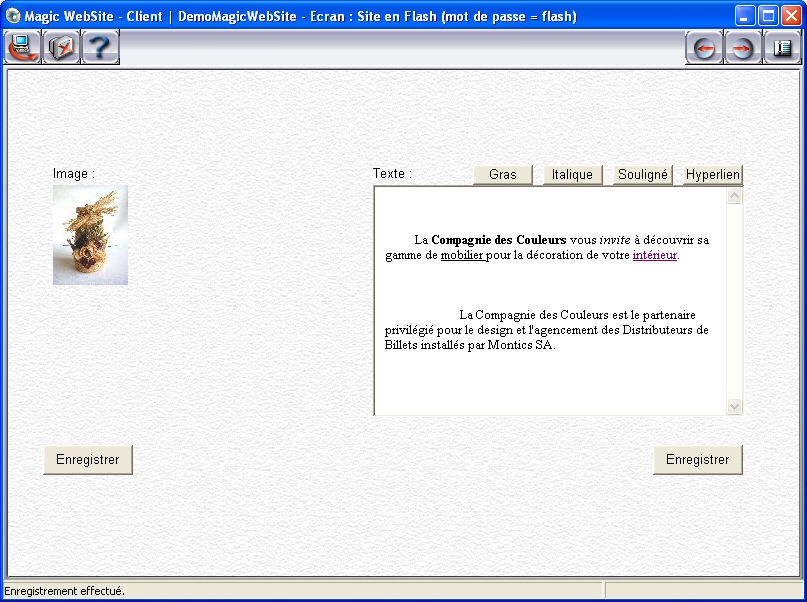
Task: Place cursor in the Montics SA paragraph
Action: (546, 330)
